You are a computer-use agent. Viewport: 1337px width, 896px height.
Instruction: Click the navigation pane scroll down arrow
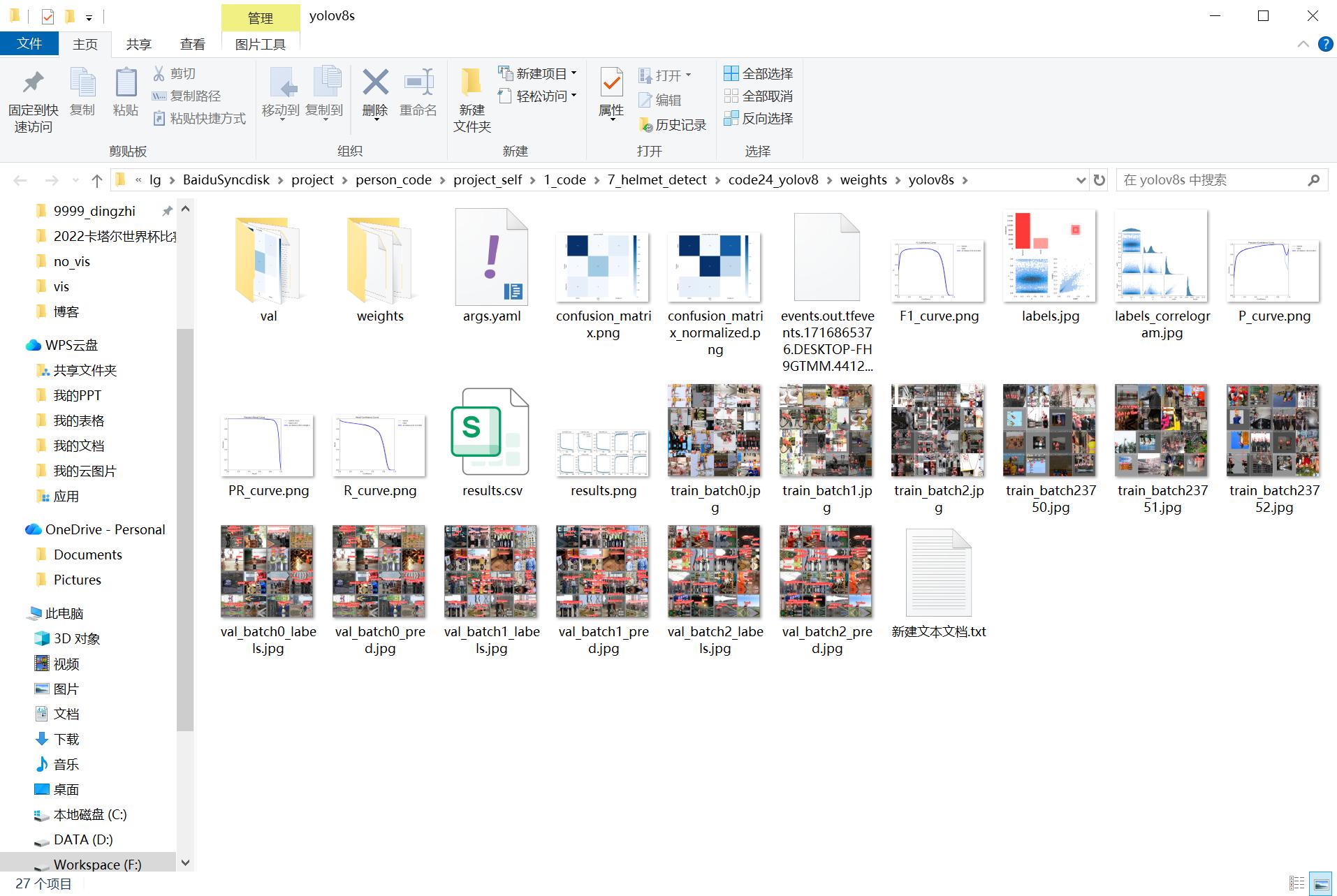185,862
